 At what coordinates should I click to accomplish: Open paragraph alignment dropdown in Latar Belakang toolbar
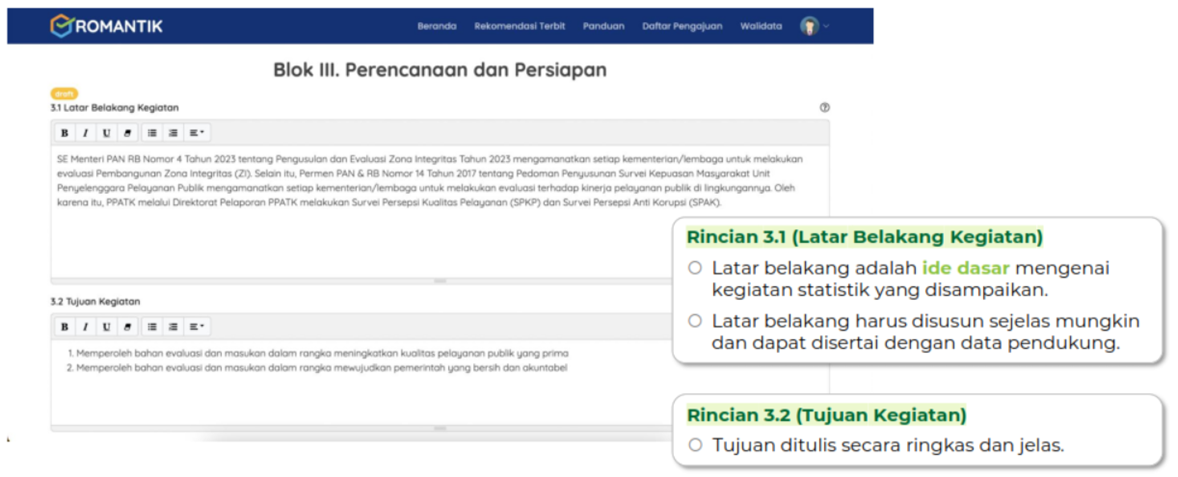[197, 133]
